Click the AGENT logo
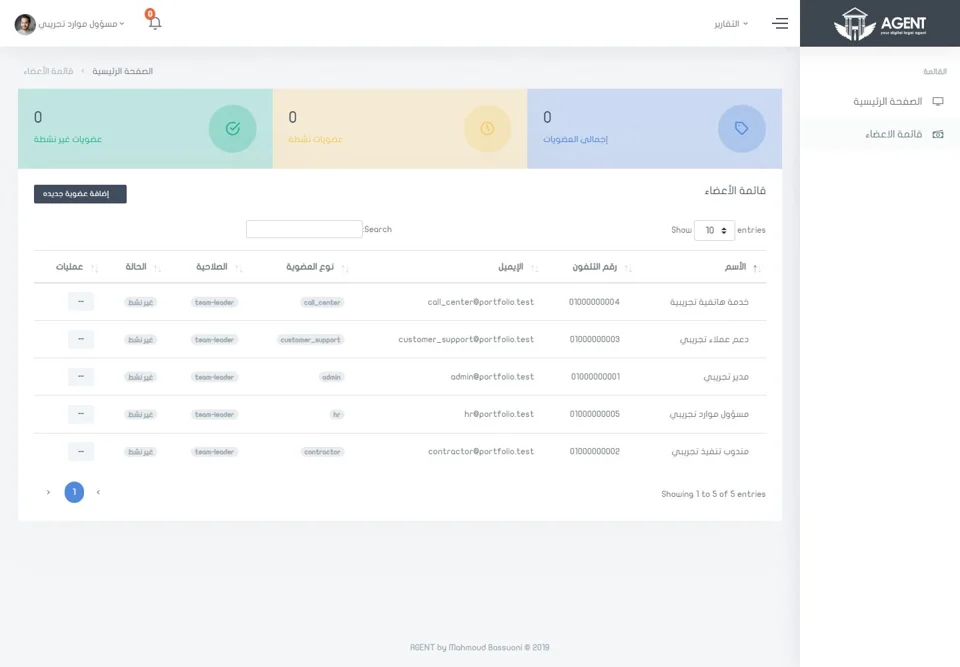The width and height of the screenshot is (960, 667). coord(880,24)
